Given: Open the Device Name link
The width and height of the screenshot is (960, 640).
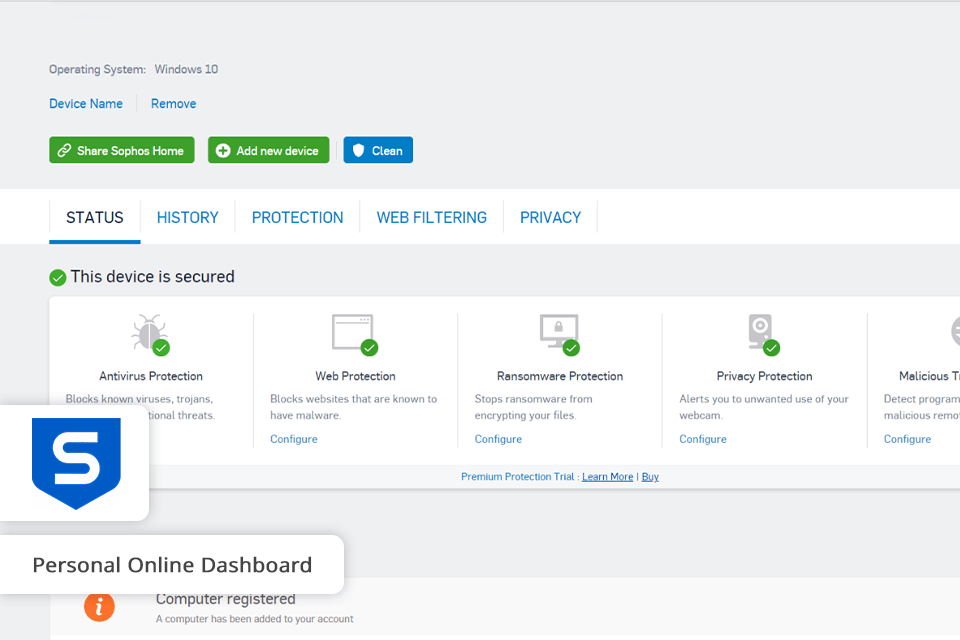Looking at the screenshot, I should click(x=86, y=104).
